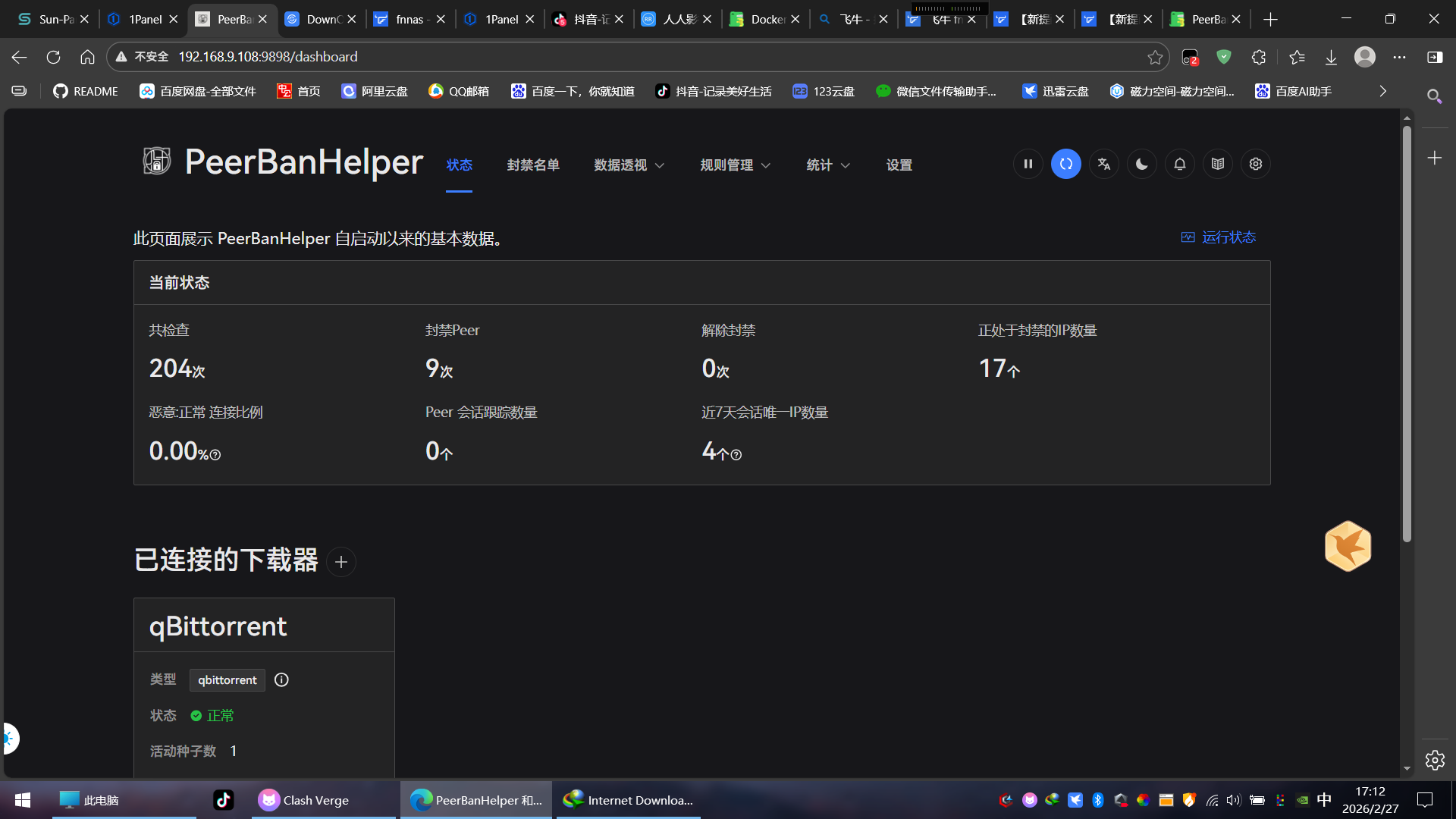Expand the 数据透视 dropdown menu
Image resolution: width=1456 pixels, height=819 pixels.
tap(629, 165)
